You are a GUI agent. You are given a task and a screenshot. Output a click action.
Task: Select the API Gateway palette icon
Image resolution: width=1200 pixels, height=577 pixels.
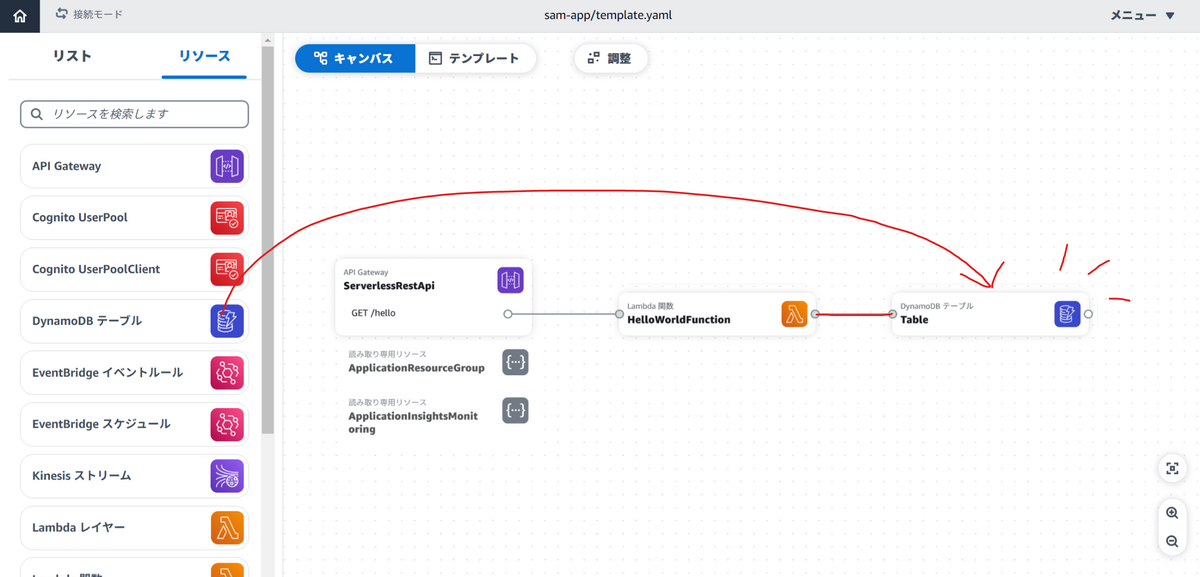coord(227,166)
